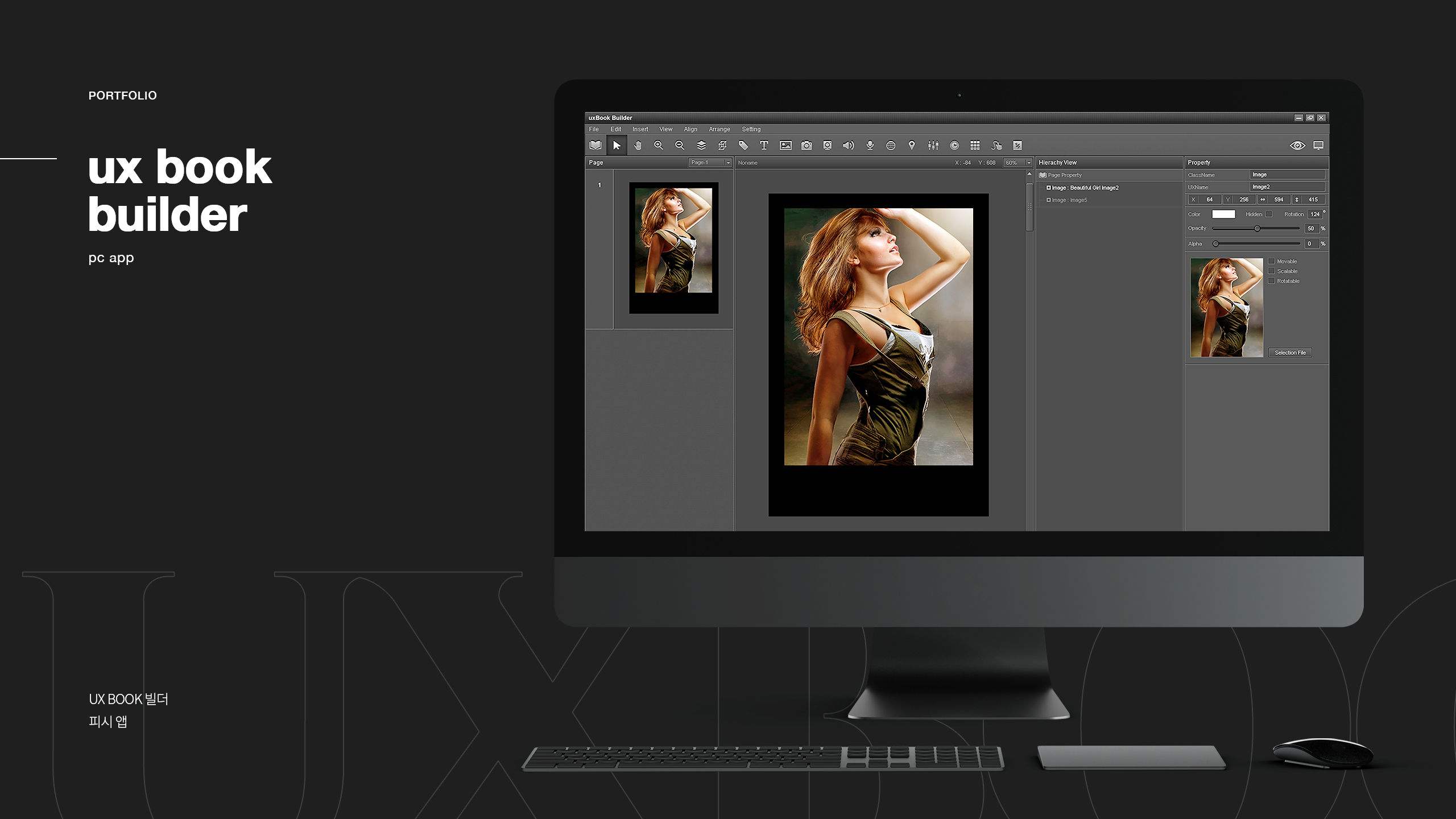Viewport: 1456px width, 819px height.
Task: Click the Opacity percent value field
Action: point(1311,229)
